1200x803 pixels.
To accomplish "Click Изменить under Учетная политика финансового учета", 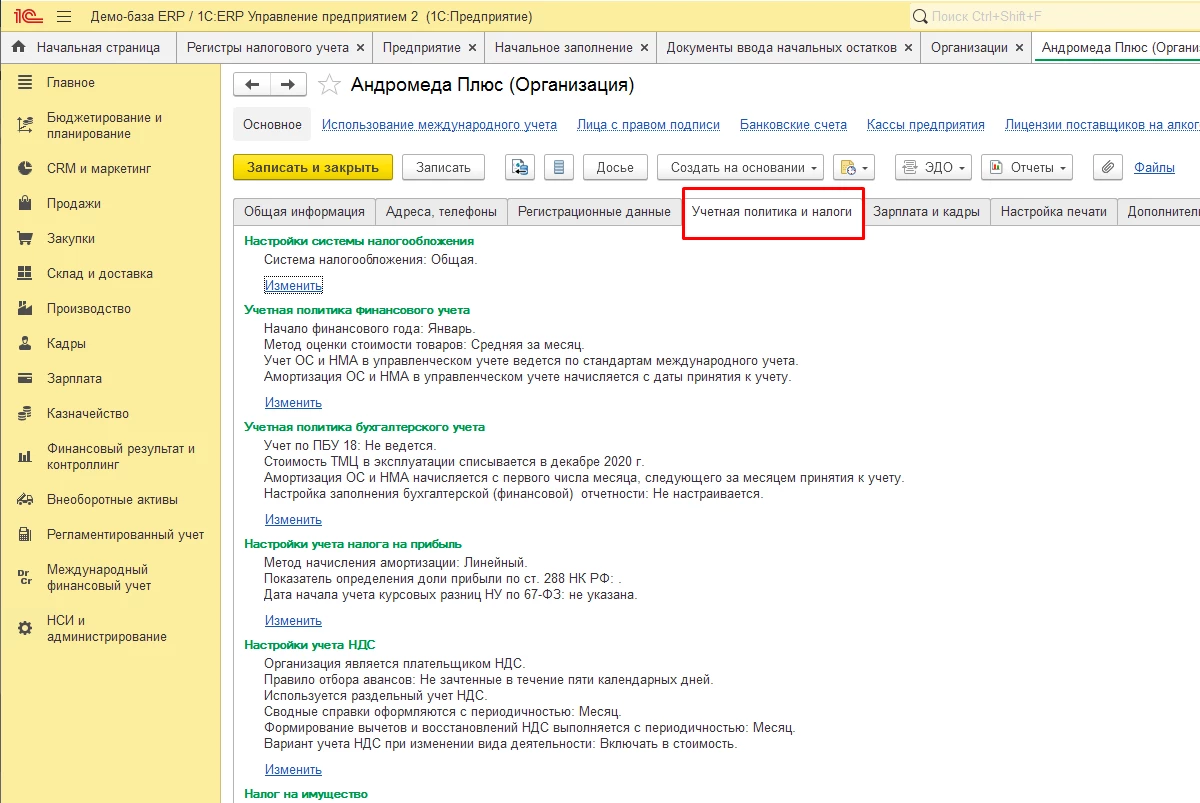I will (293, 402).
